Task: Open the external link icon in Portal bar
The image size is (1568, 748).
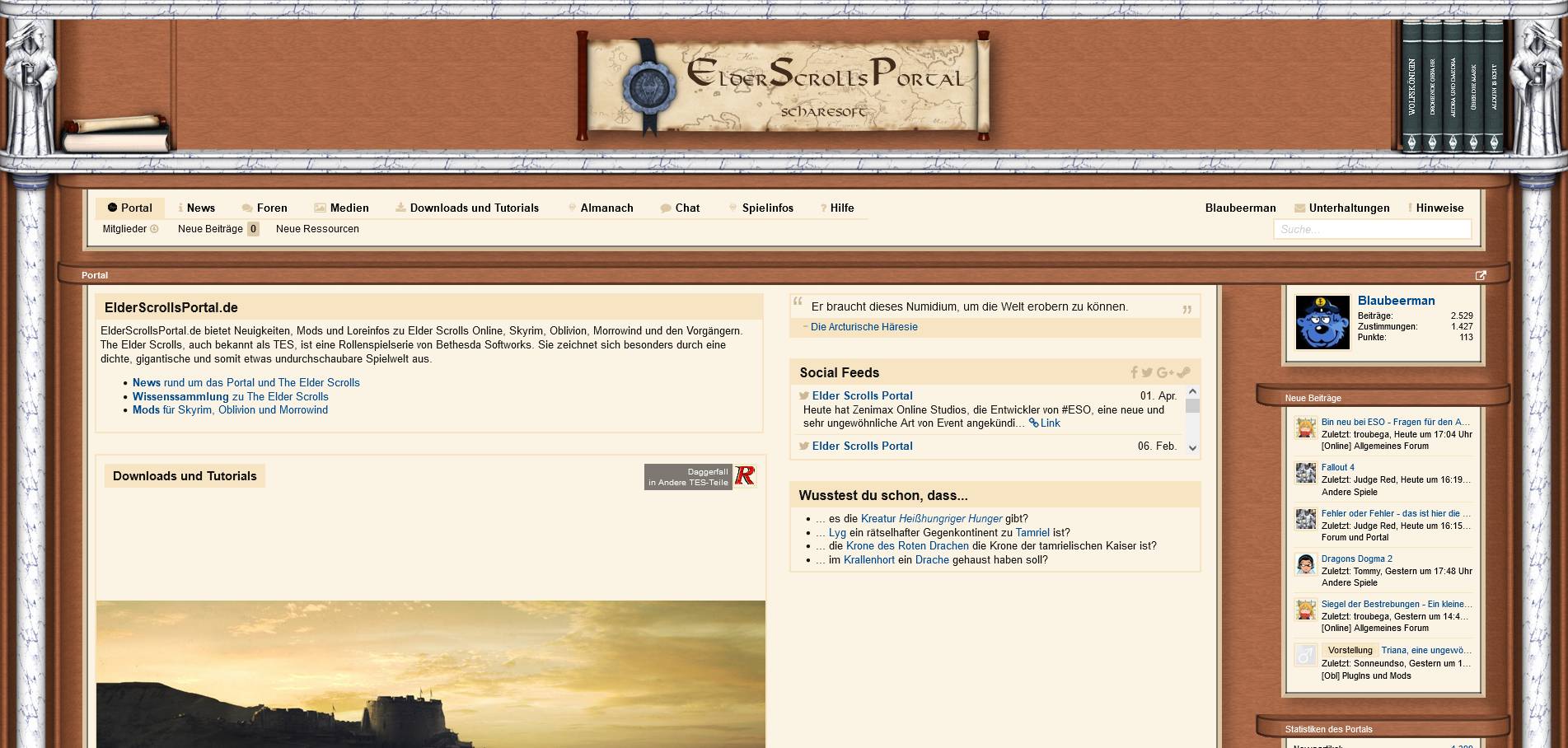Action: 1481,276
